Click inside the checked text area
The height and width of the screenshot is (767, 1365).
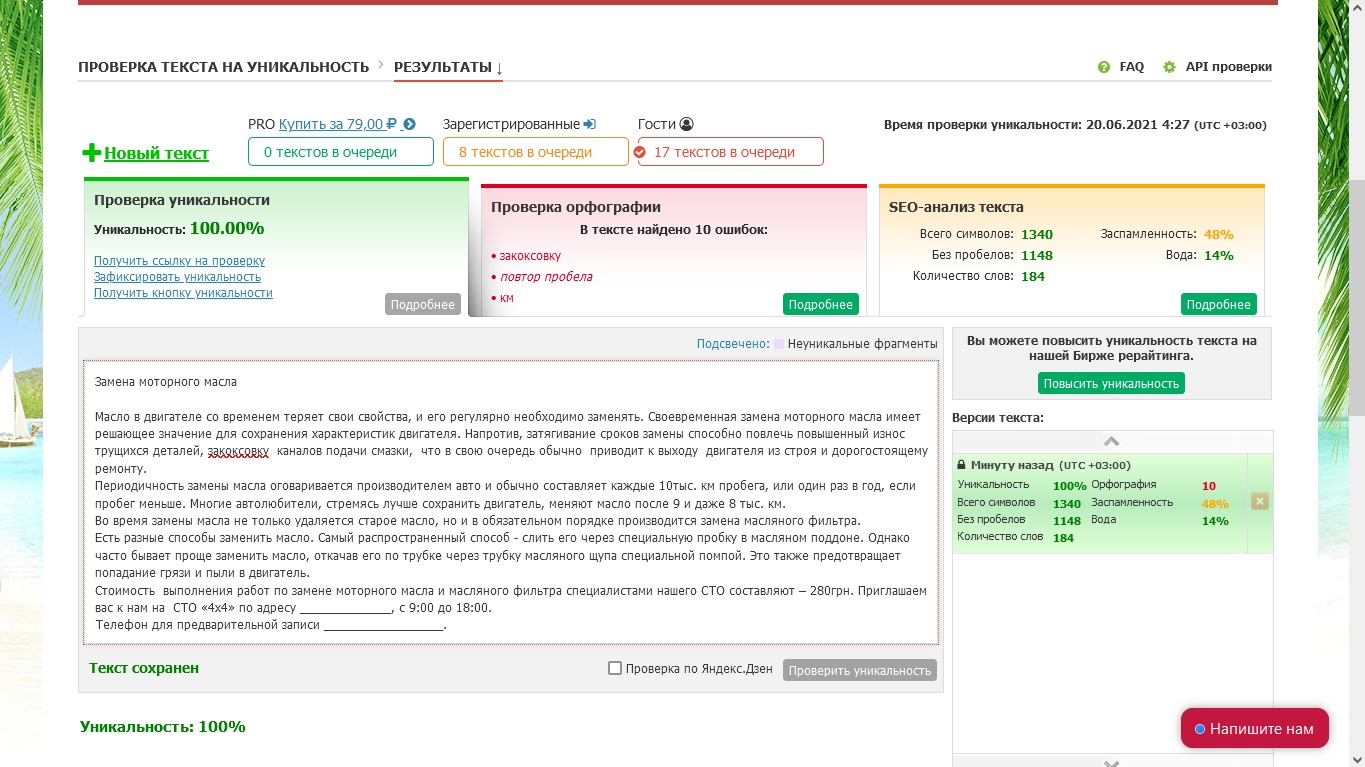pos(511,503)
